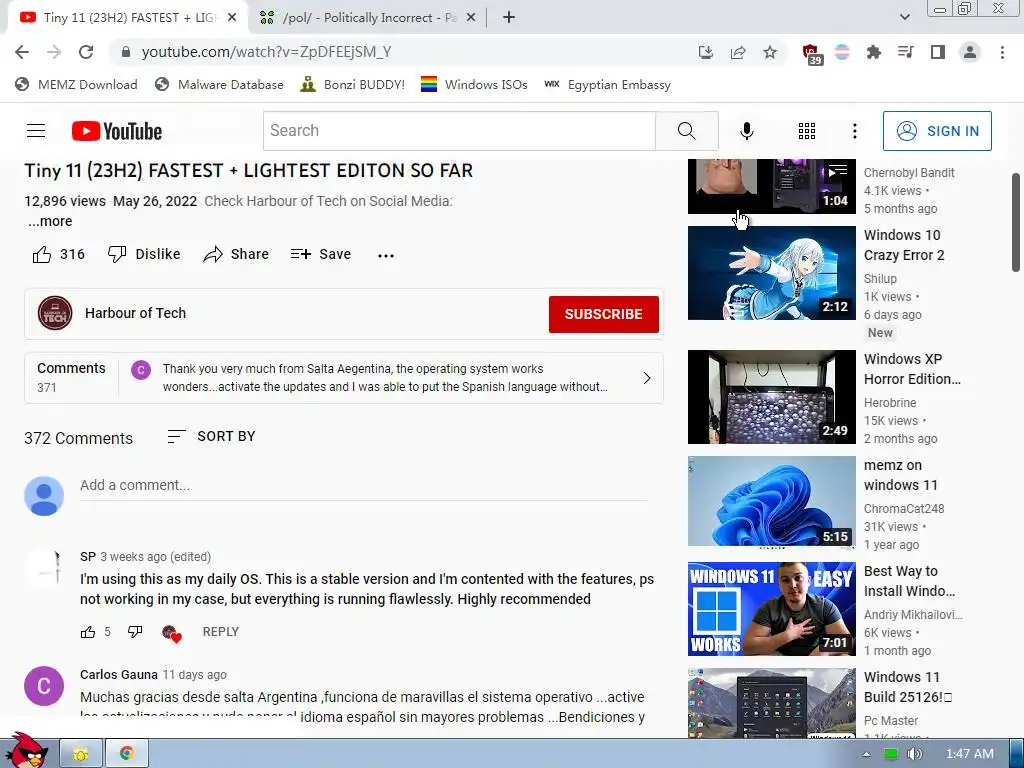Toggle the browser side panel icon
Viewport: 1024px width, 768px height.
tap(938, 52)
